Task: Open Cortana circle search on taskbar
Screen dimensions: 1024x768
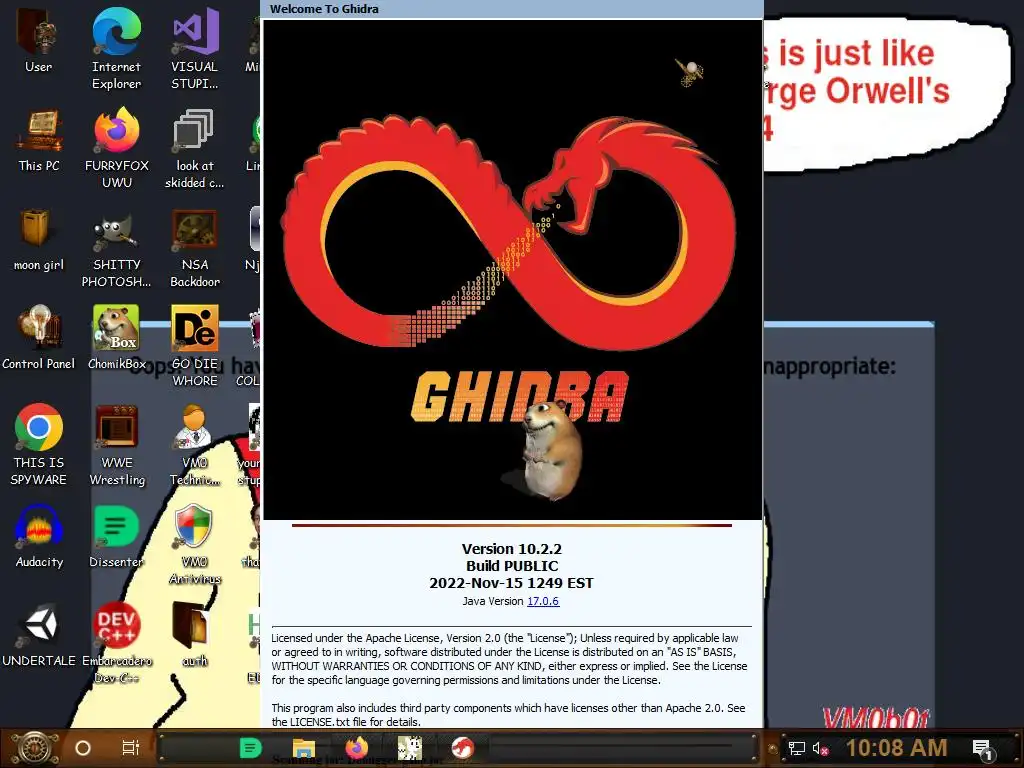Action: 83,748
